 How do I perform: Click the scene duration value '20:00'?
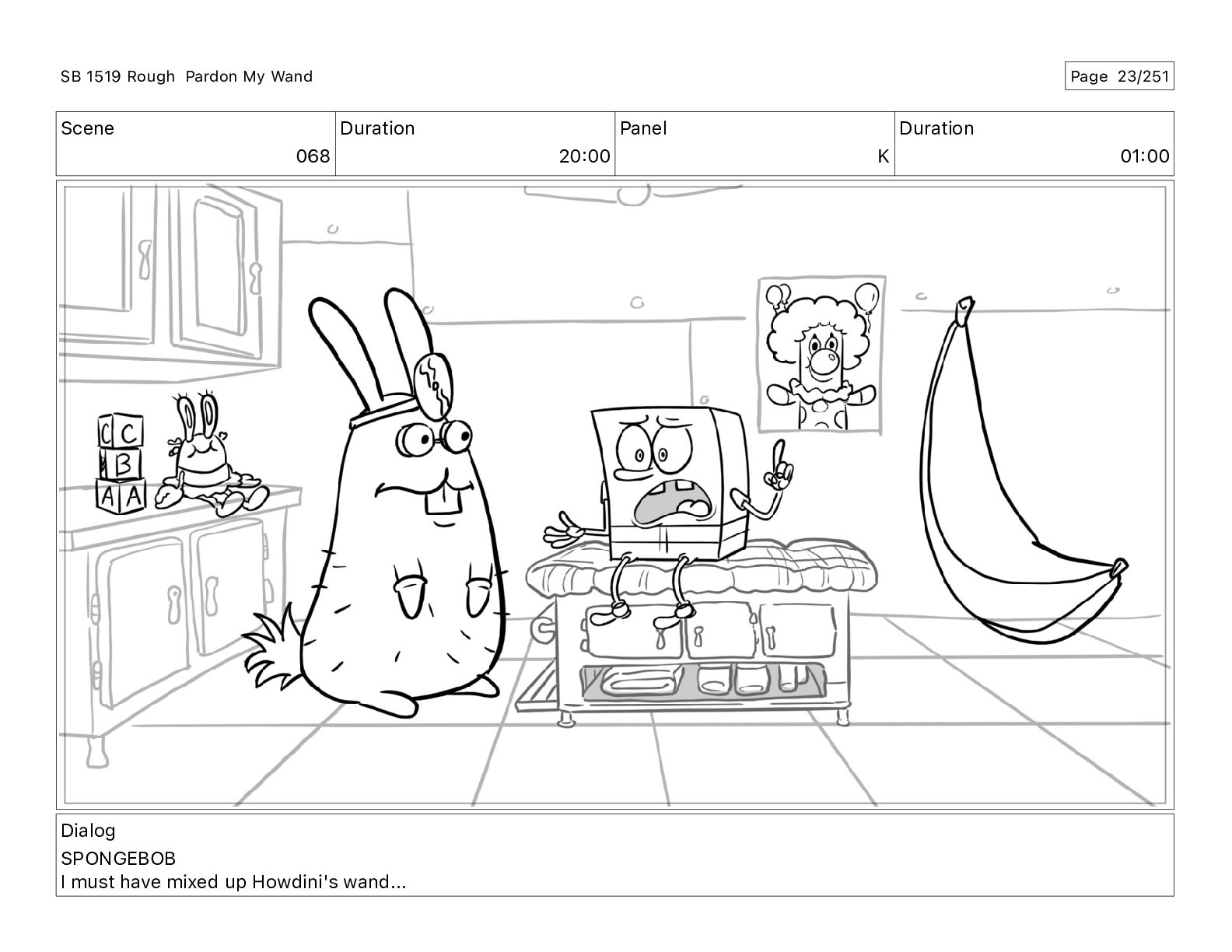[584, 156]
